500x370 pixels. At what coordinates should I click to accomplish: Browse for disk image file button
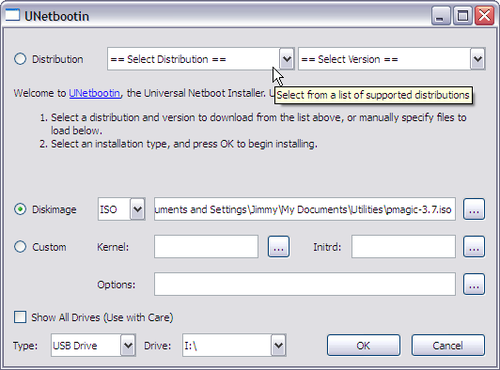[474, 209]
